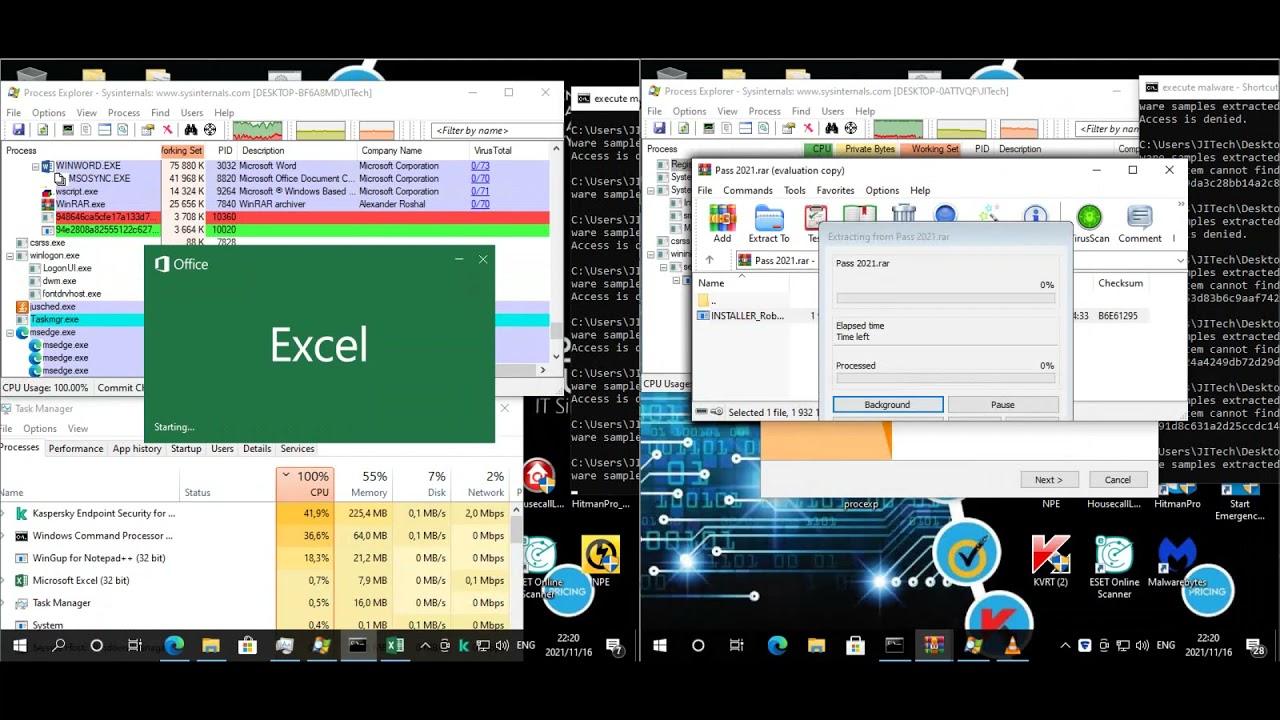Click crosshair target icon in left Process Explorer

click(210, 130)
